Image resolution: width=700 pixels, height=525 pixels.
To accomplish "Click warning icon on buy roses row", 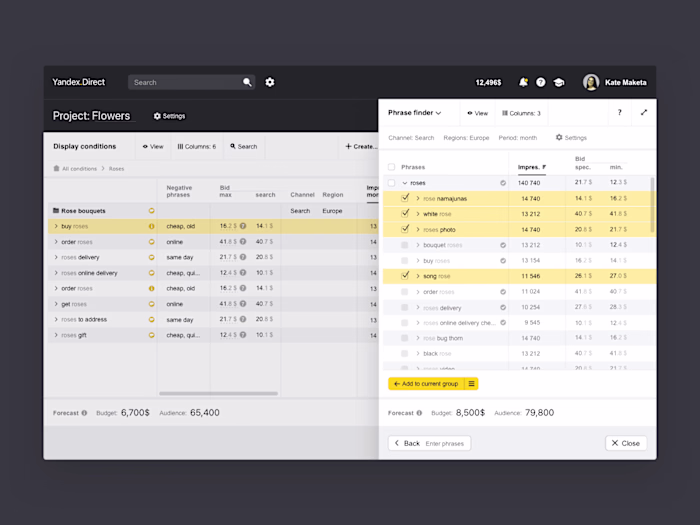I will tap(152, 226).
